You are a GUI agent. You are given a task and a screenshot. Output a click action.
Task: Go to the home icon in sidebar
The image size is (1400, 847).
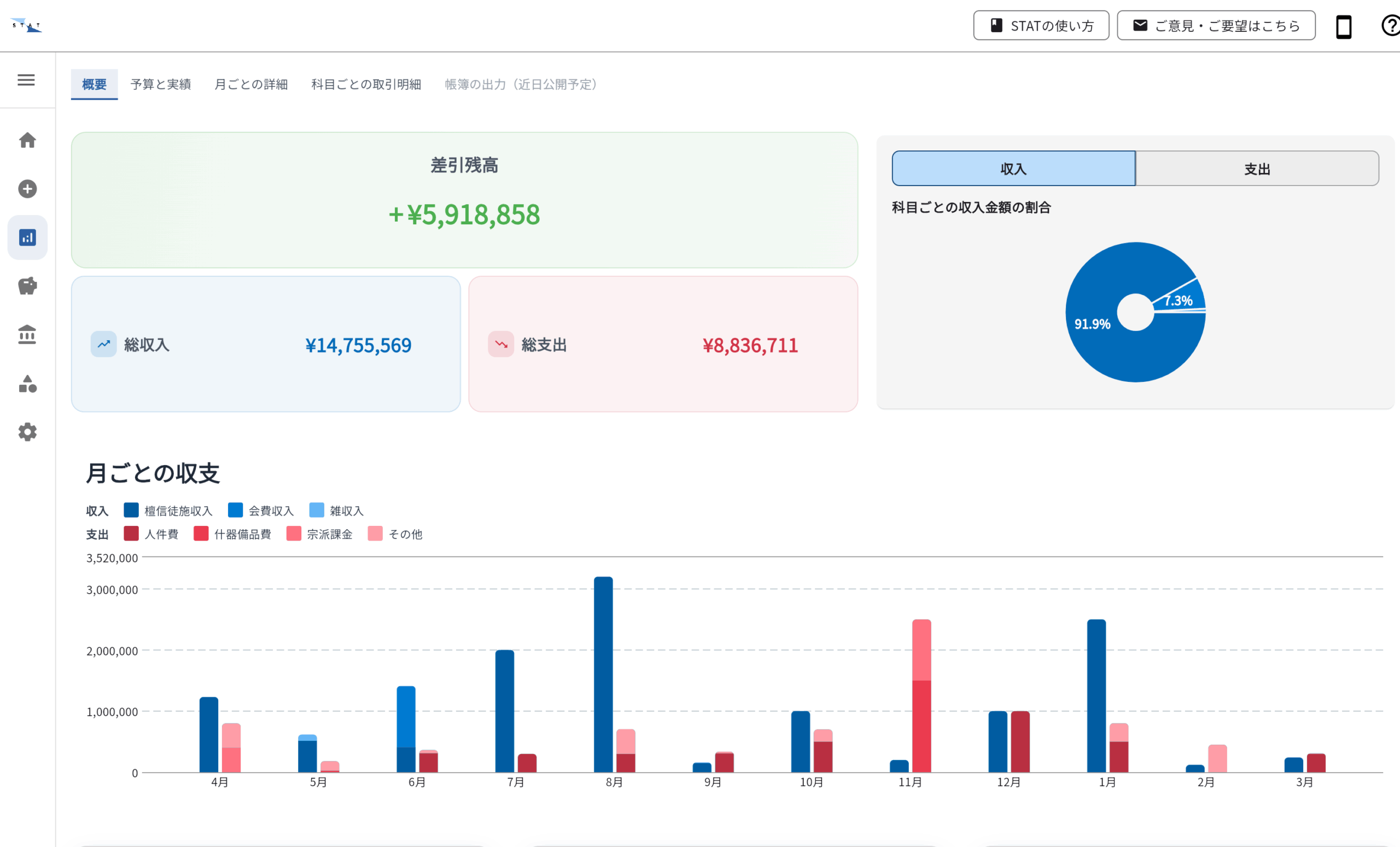[x=27, y=141]
